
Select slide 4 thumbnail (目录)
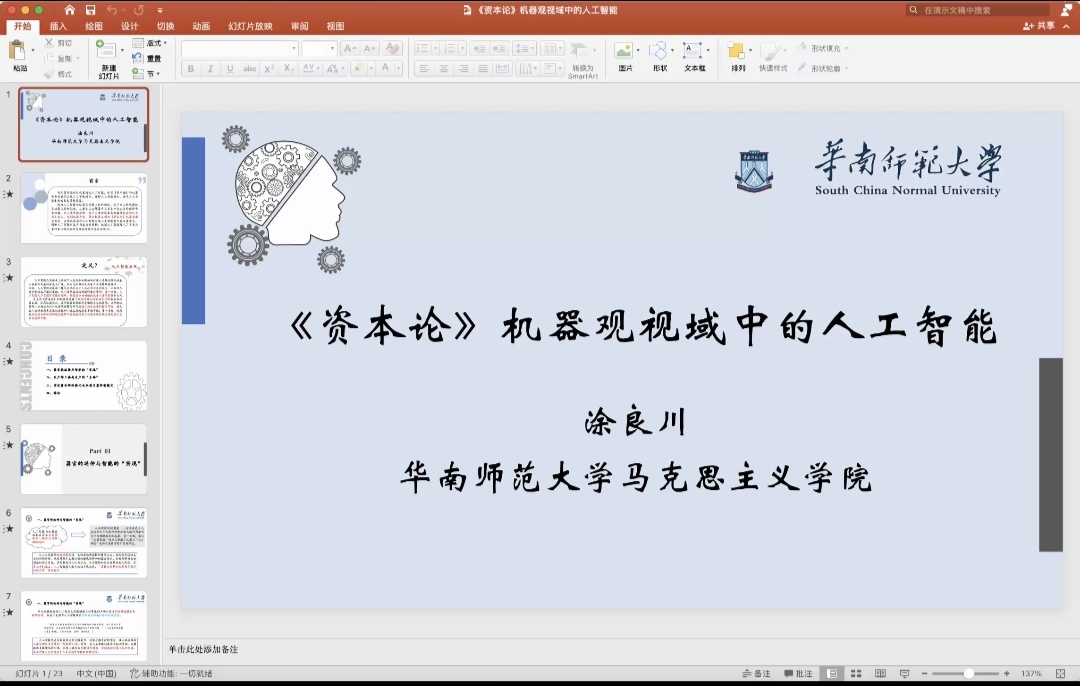coord(84,375)
